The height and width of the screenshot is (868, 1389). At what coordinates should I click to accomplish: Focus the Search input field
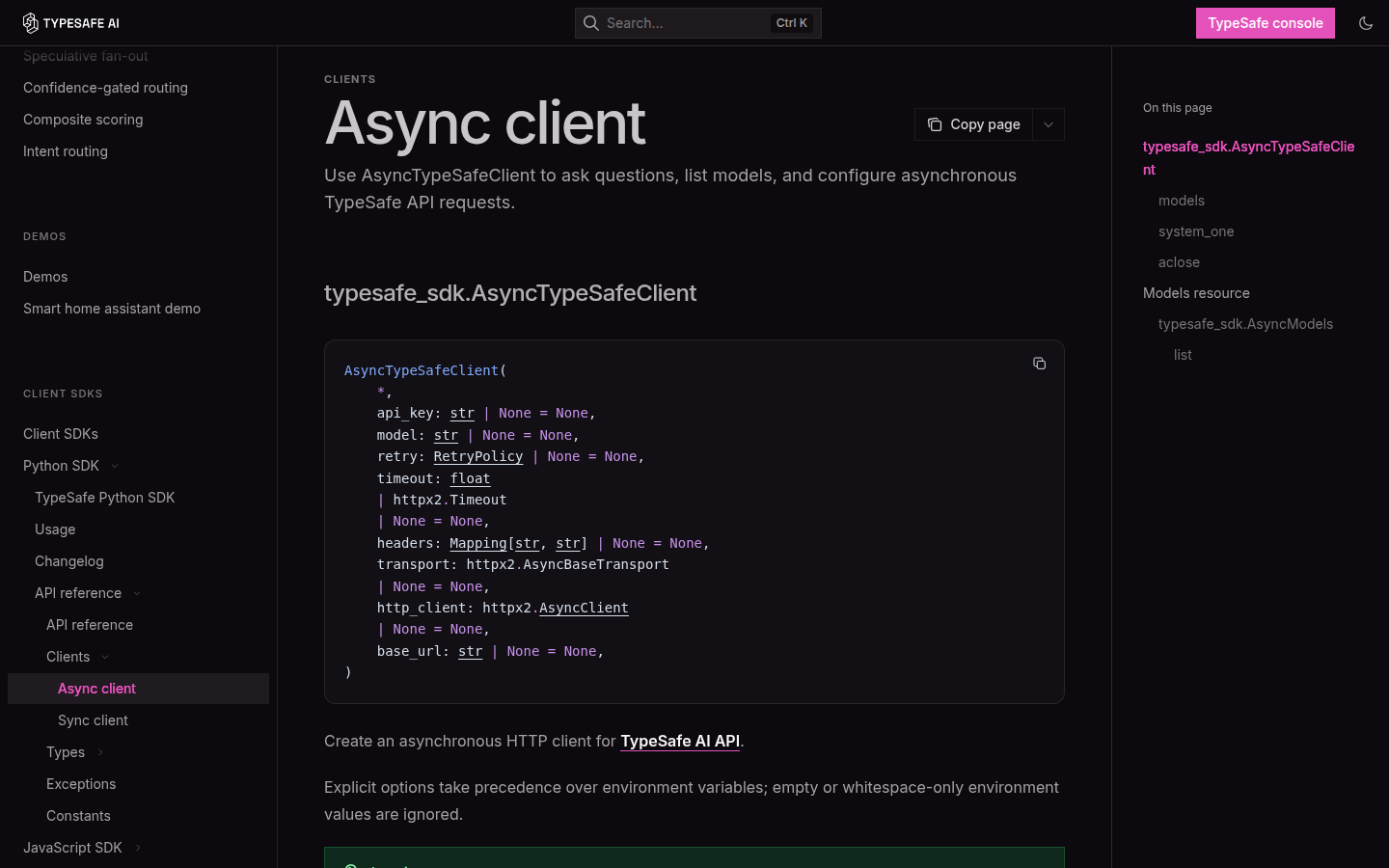click(698, 23)
